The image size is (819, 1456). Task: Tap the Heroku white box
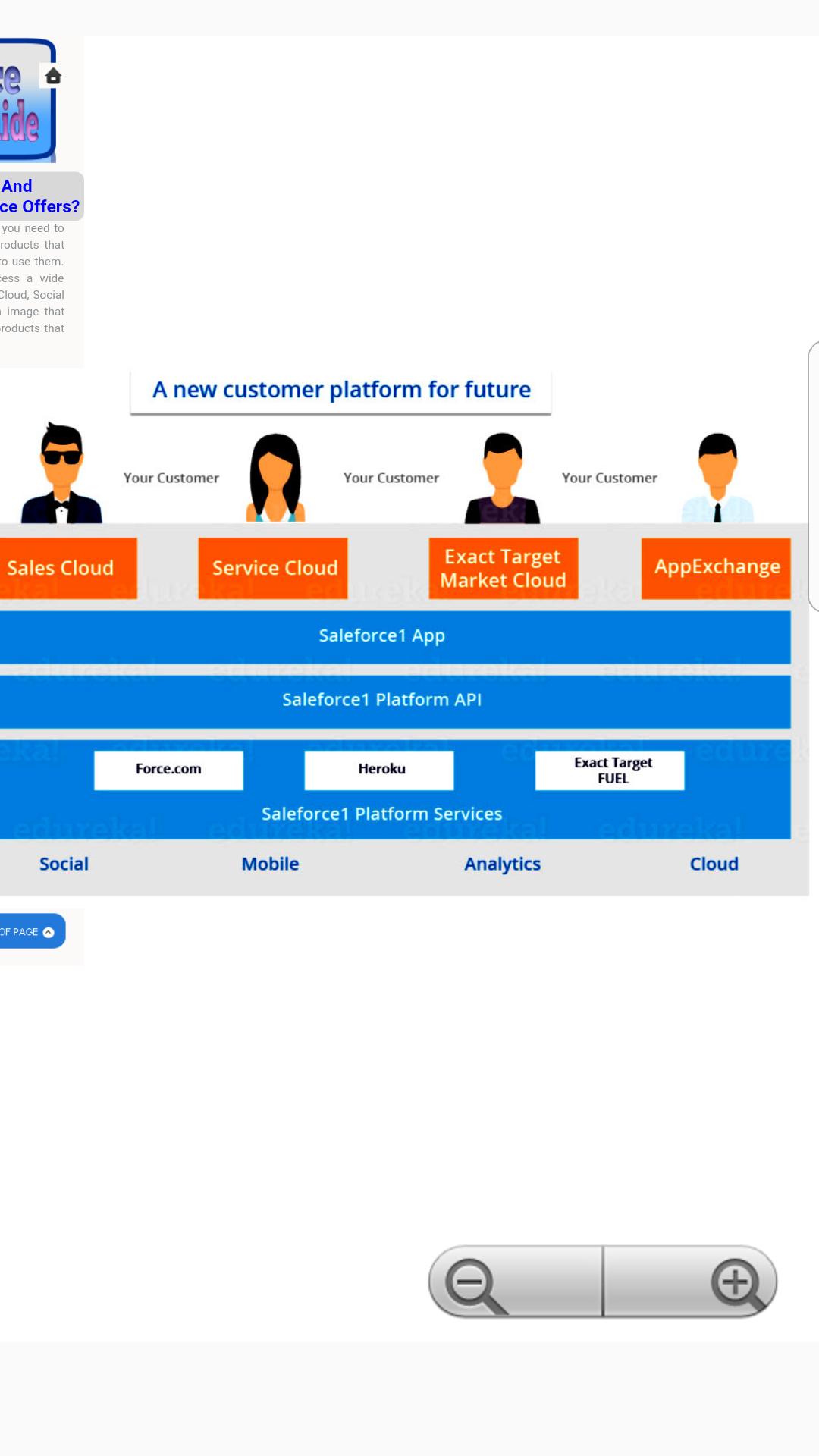[379, 770]
